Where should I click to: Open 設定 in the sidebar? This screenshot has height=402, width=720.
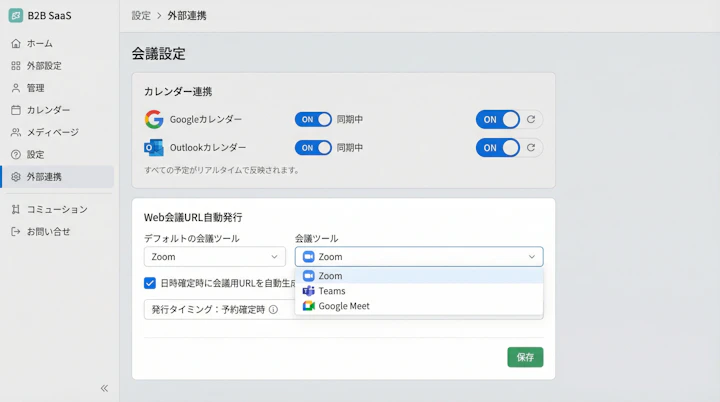[x=57, y=154]
